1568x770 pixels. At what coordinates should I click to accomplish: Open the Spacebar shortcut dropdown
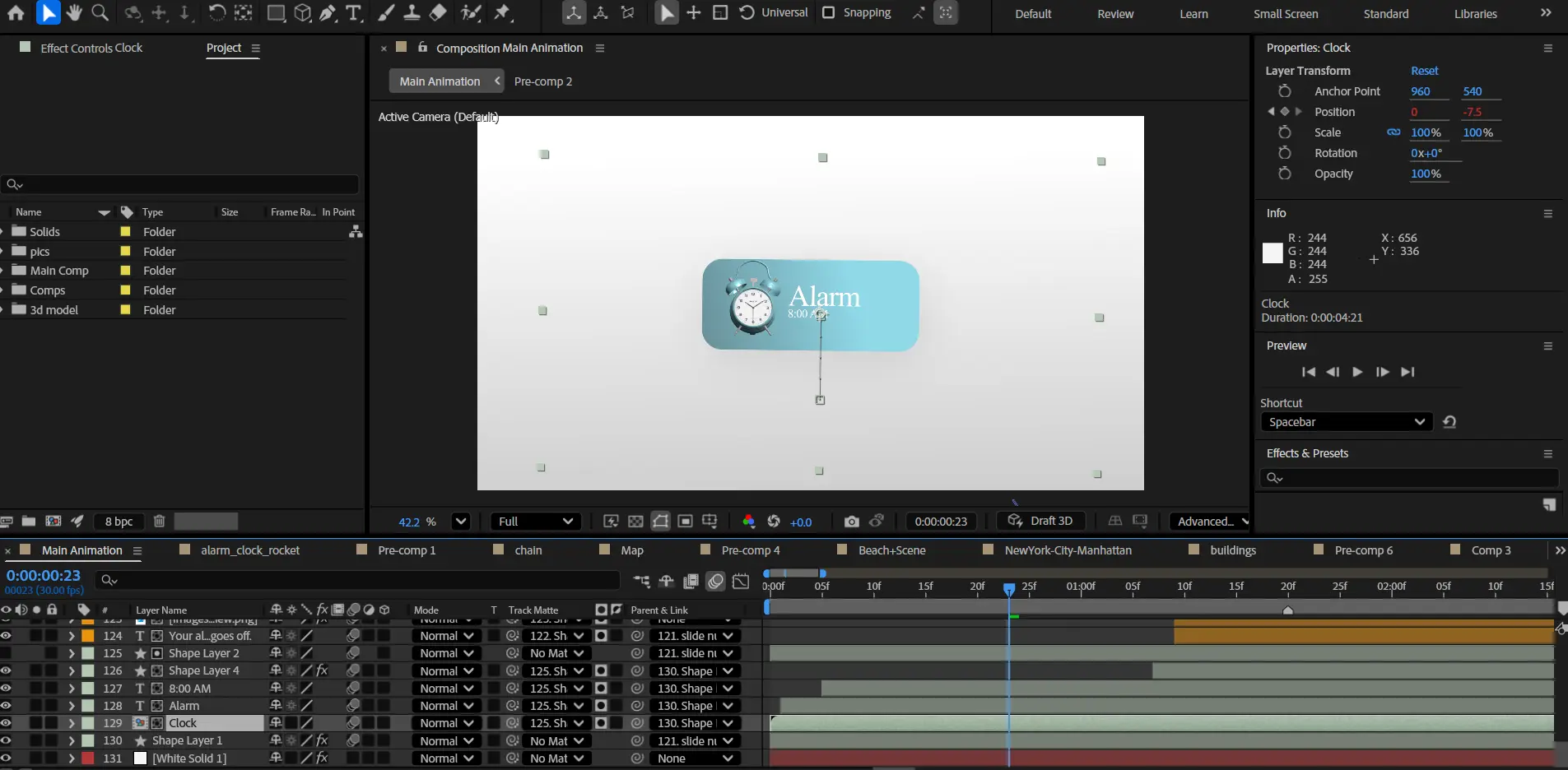1346,422
